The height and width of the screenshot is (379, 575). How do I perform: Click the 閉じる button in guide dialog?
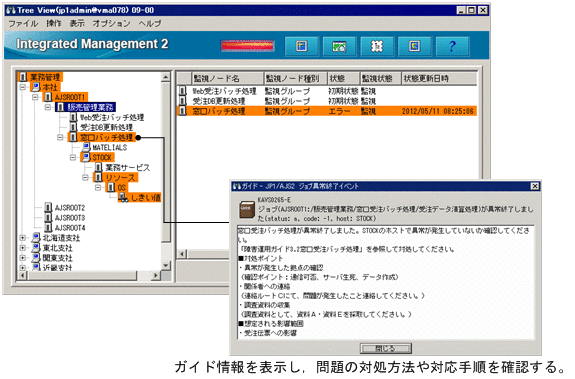(385, 348)
